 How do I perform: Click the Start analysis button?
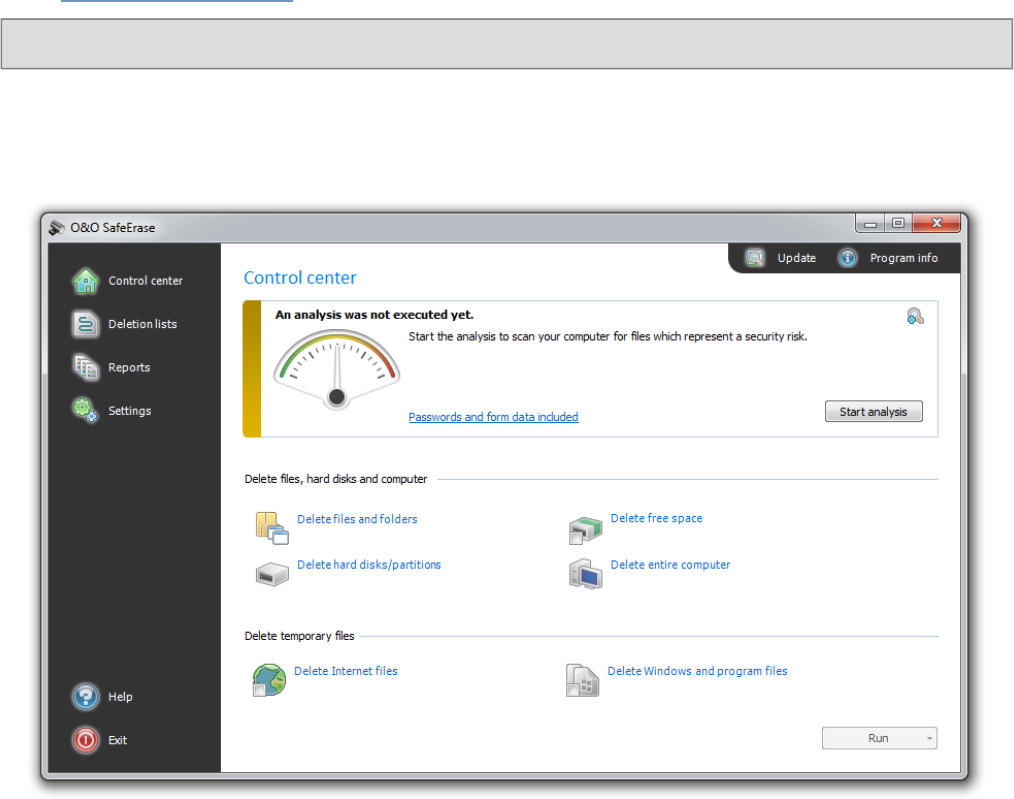point(873,411)
